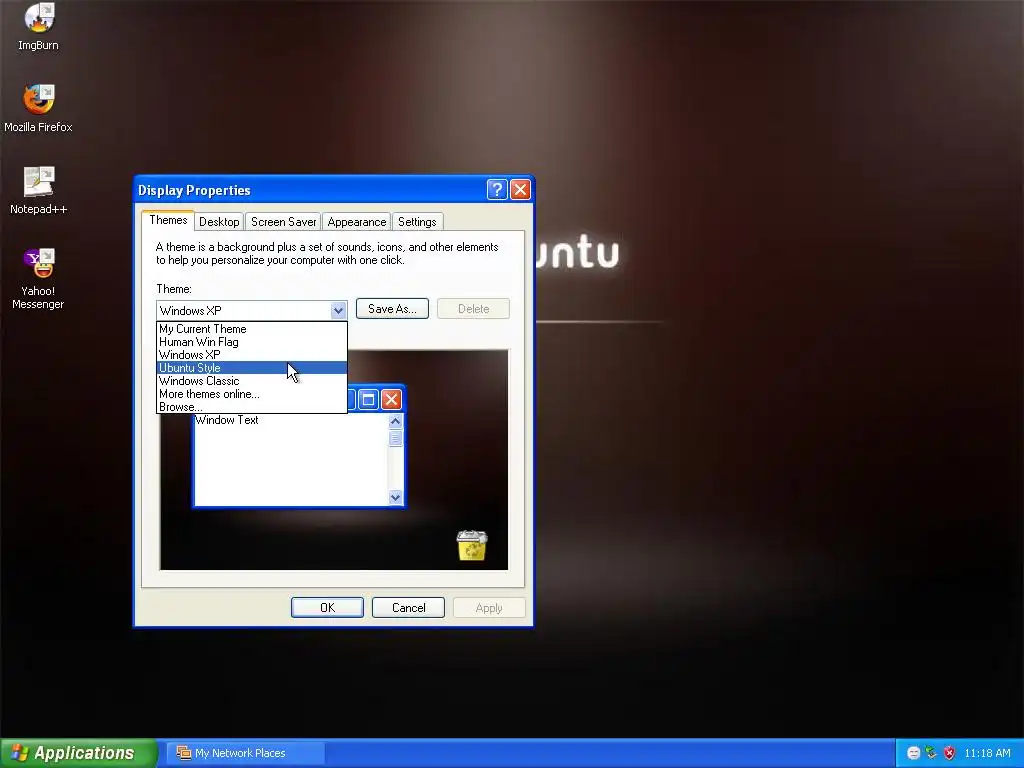Collapse the Theme dropdown arrow
The image size is (1024, 768).
click(x=338, y=310)
